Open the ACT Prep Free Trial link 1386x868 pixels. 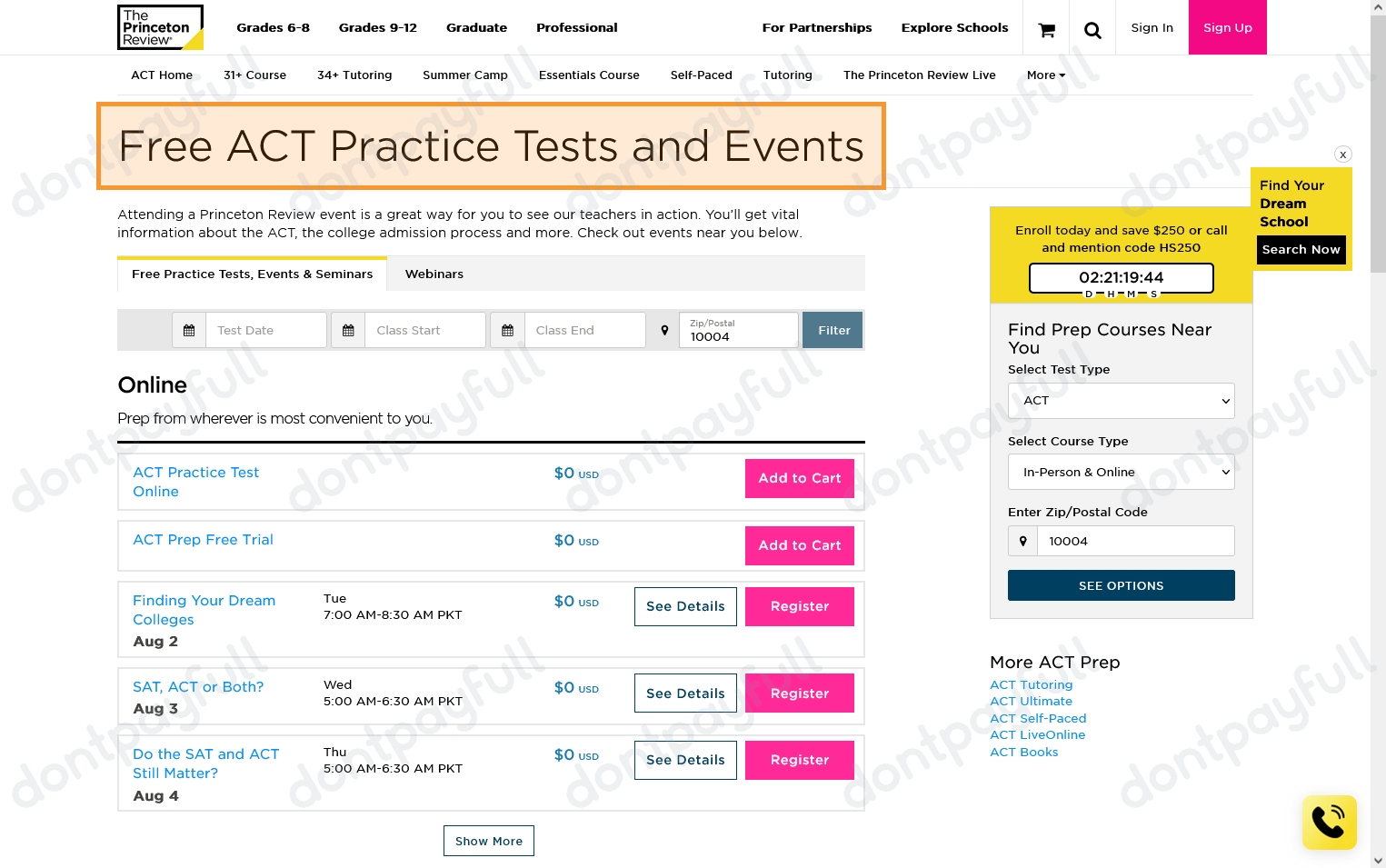203,540
